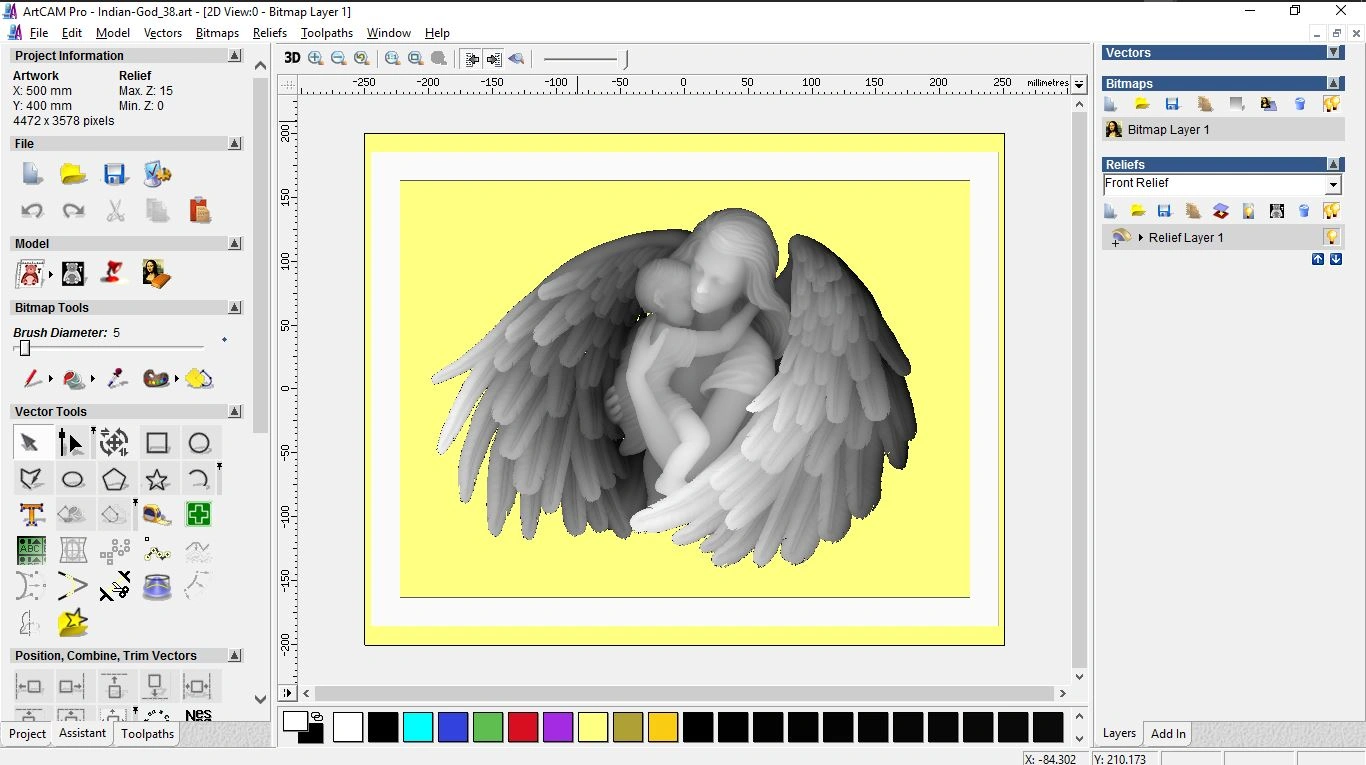Collapse the Project Information section
The height and width of the screenshot is (765, 1366).
point(234,56)
